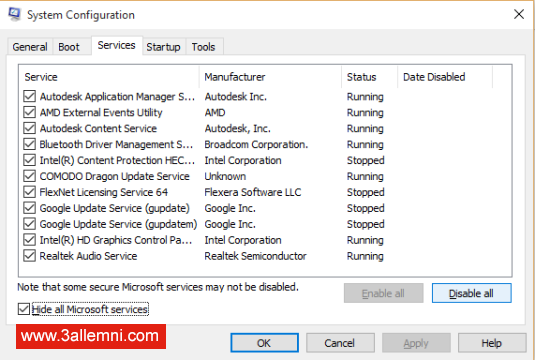The height and width of the screenshot is (360, 535).
Task: Click the Enable all button
Action: 384,293
